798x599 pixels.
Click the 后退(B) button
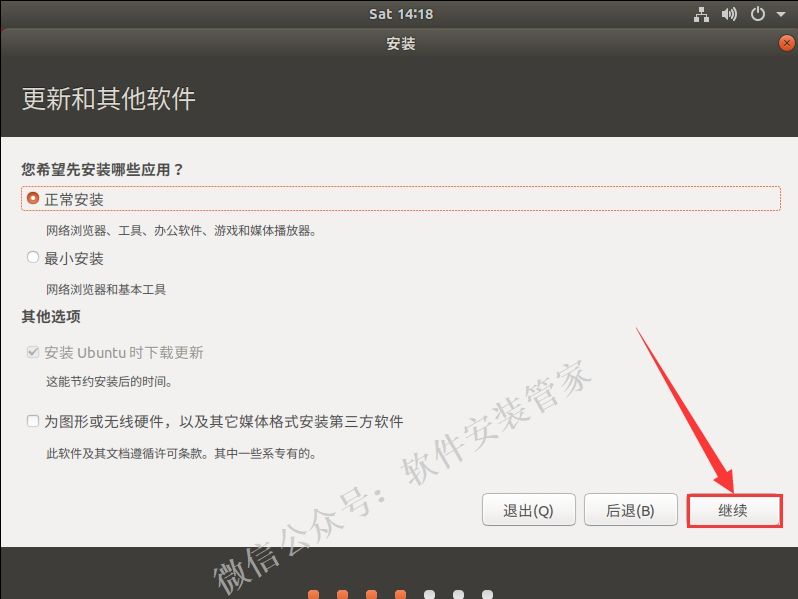coord(631,510)
